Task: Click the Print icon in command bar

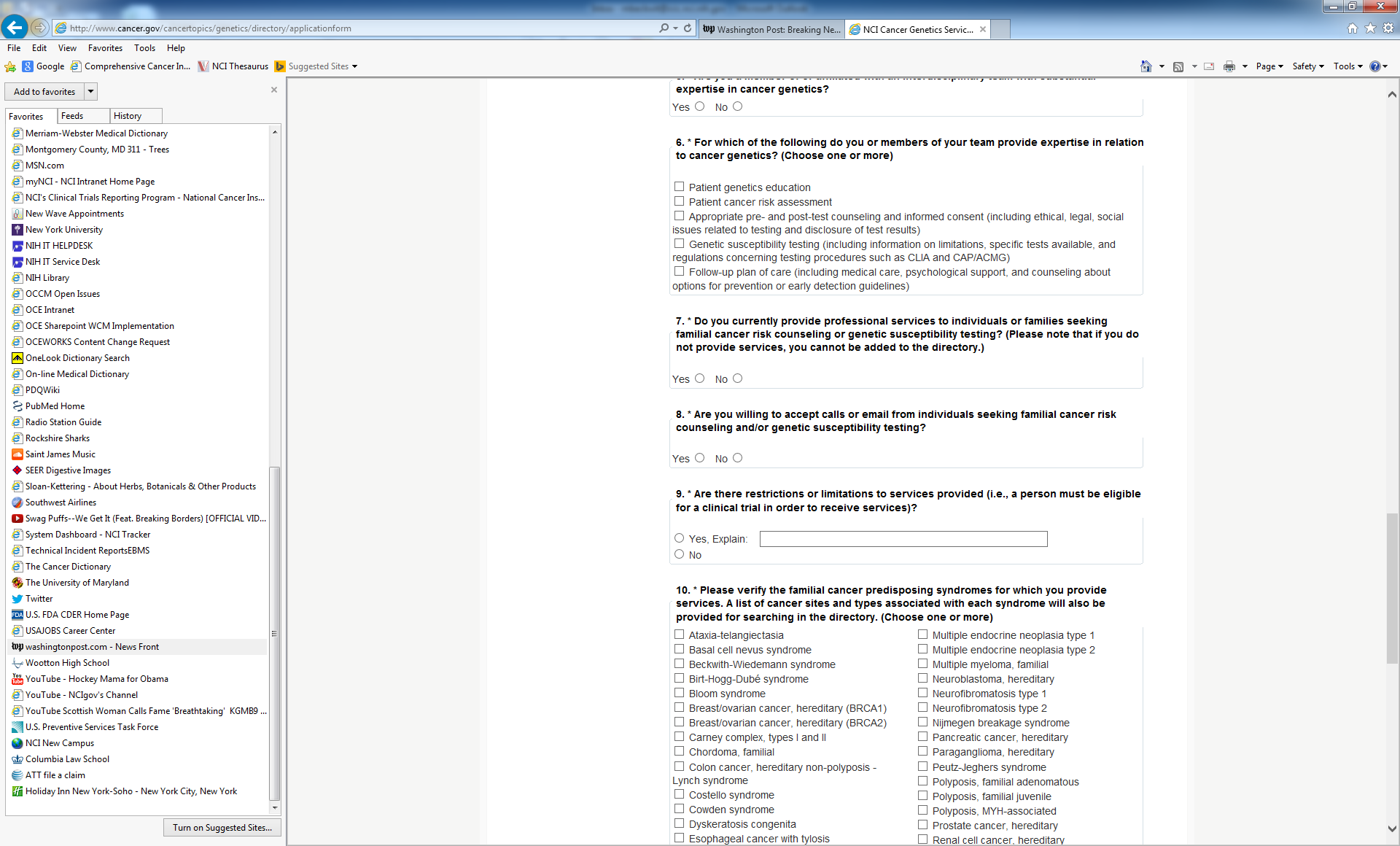Action: point(1229,66)
